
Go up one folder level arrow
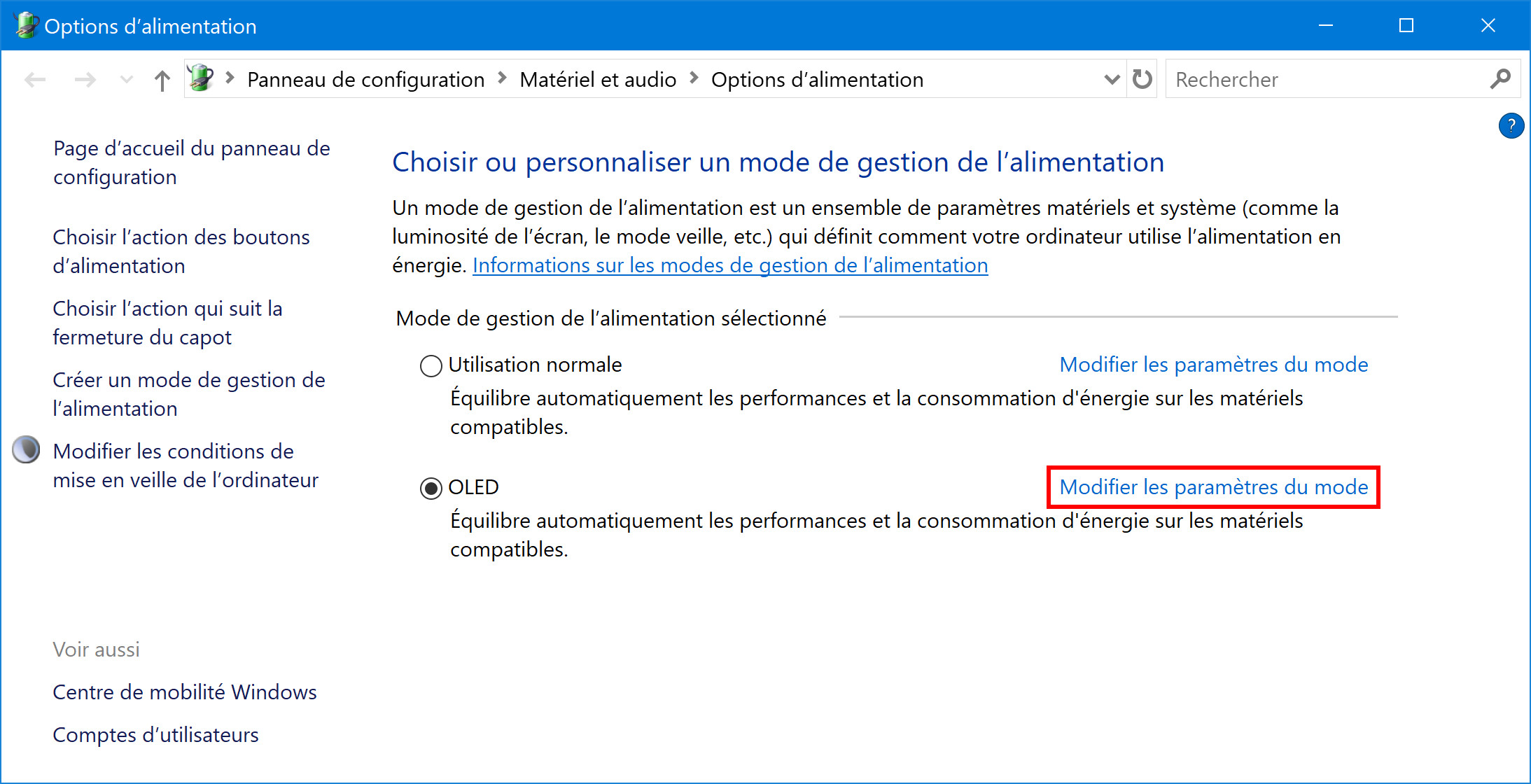point(162,80)
